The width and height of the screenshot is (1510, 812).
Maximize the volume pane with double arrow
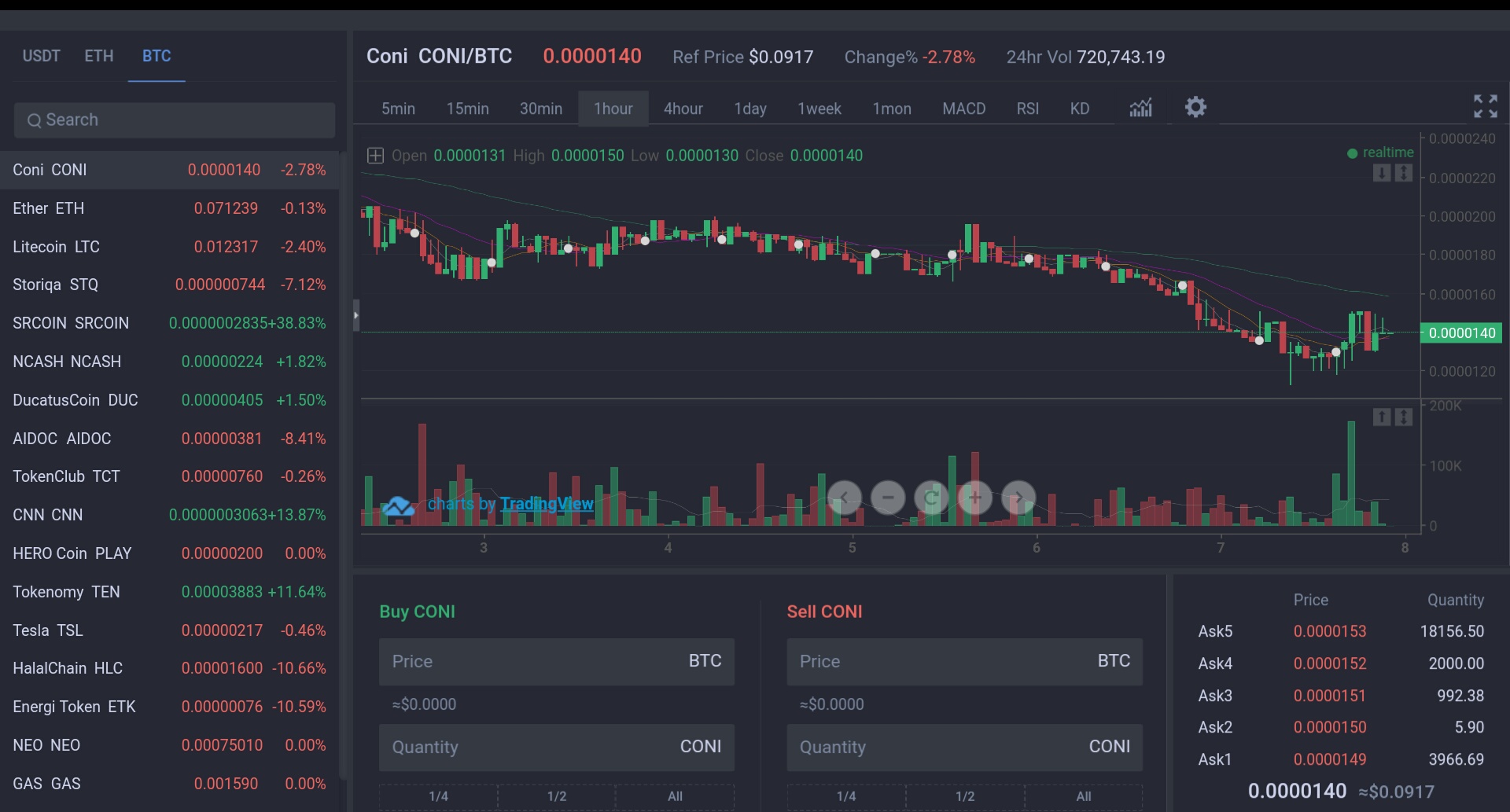point(1404,417)
